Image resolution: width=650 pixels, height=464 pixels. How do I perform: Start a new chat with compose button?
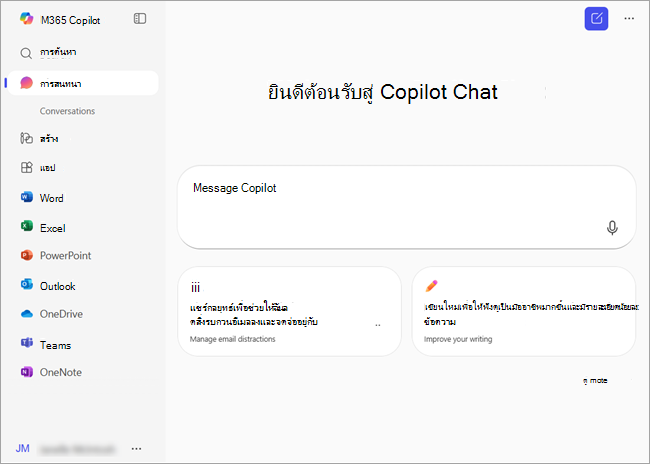click(596, 19)
